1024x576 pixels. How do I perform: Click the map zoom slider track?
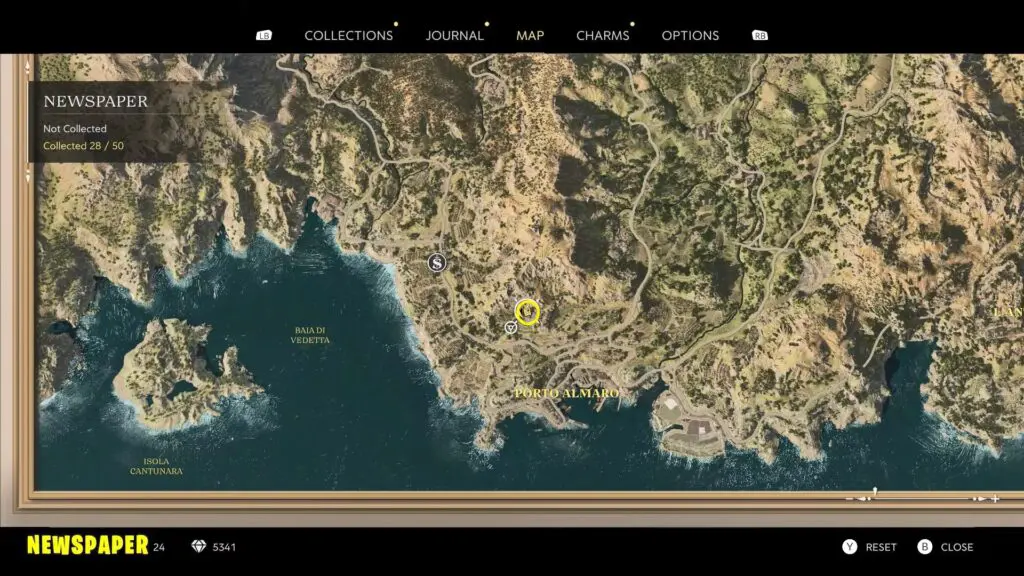(922, 498)
